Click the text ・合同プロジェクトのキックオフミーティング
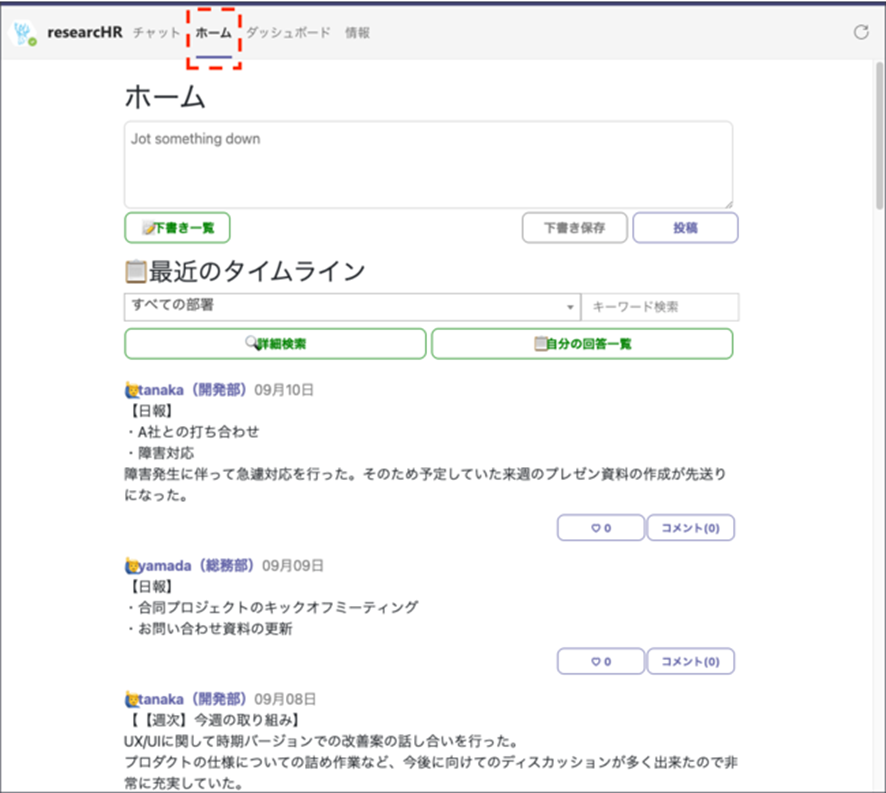 click(272, 608)
